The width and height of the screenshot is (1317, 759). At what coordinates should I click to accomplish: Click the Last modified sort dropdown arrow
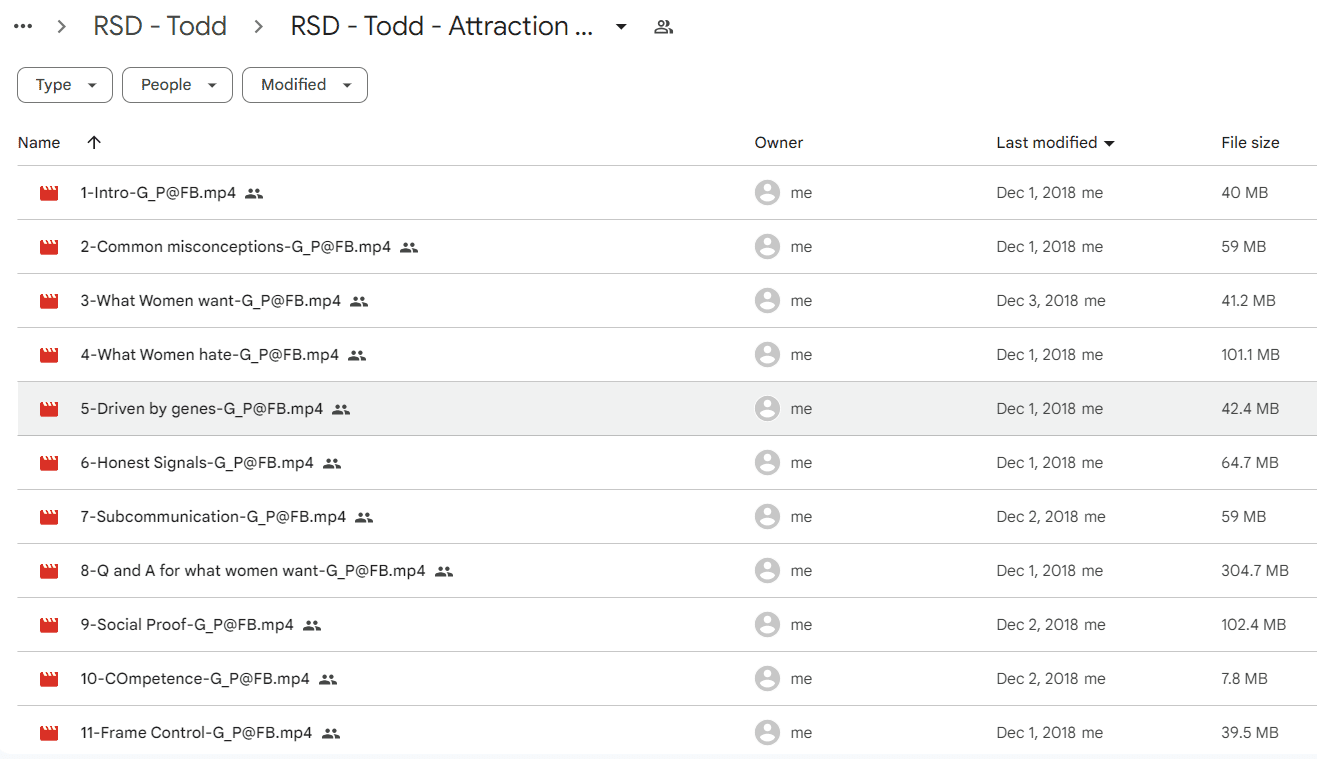point(1109,144)
